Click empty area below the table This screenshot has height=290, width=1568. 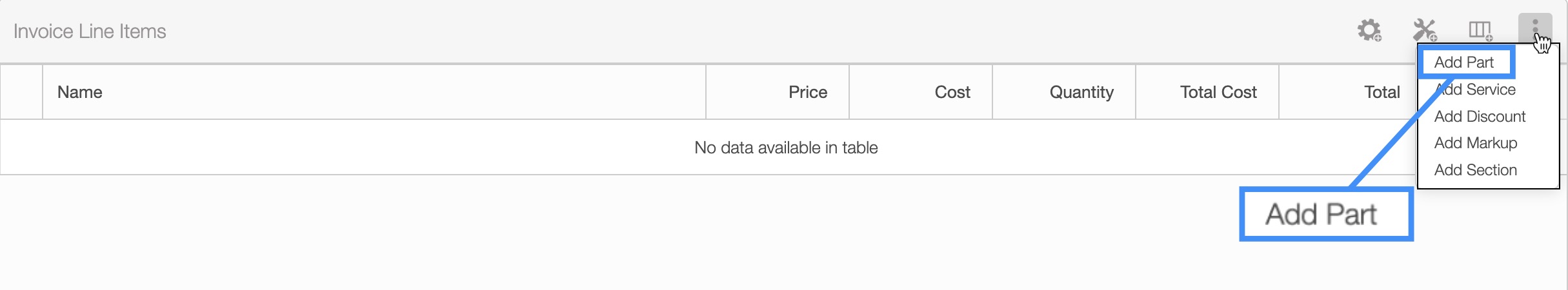581,232
